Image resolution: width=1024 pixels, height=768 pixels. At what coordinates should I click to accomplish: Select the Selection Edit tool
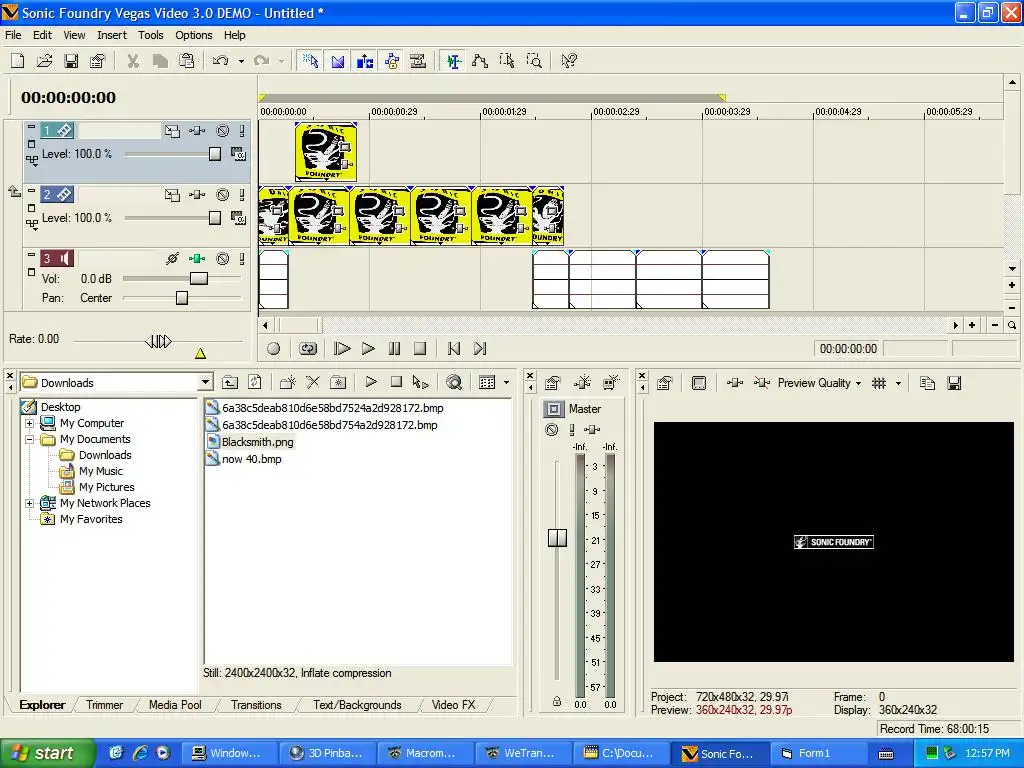tap(507, 61)
